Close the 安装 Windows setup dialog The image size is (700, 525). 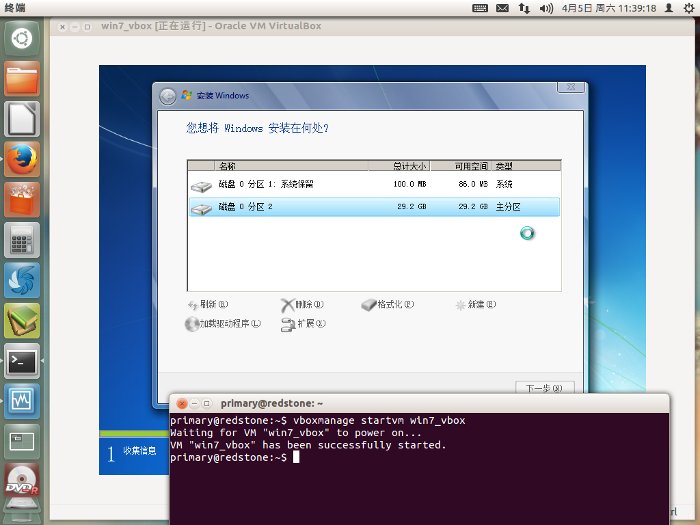coord(571,87)
